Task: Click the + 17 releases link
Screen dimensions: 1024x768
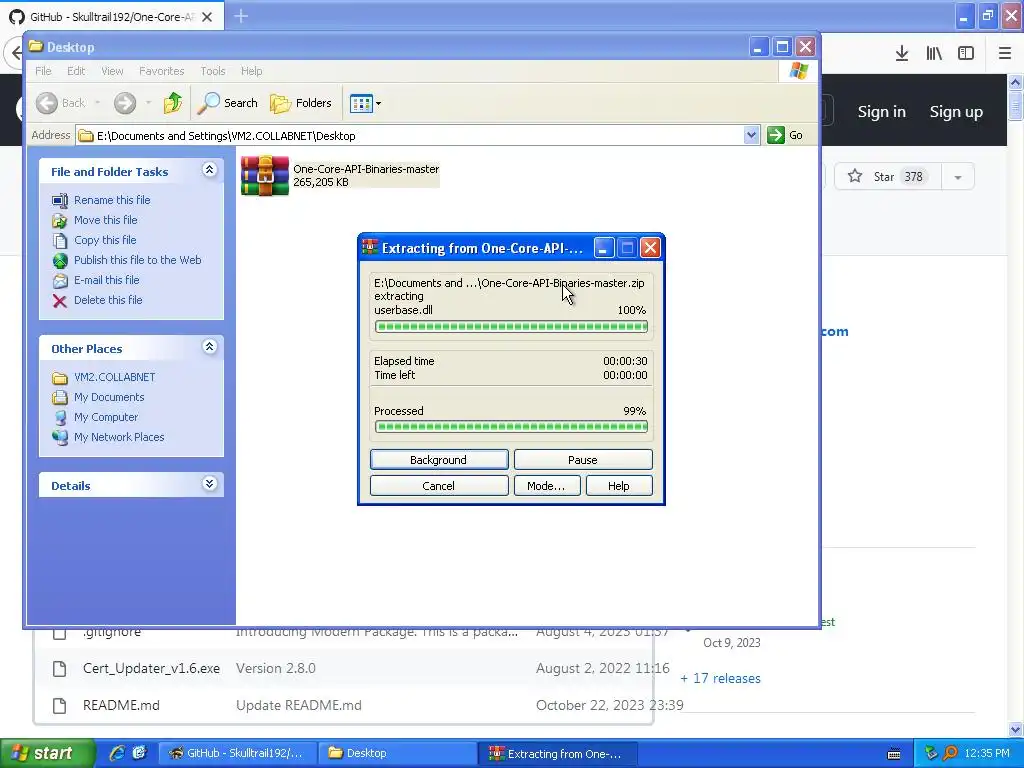Action: click(720, 679)
